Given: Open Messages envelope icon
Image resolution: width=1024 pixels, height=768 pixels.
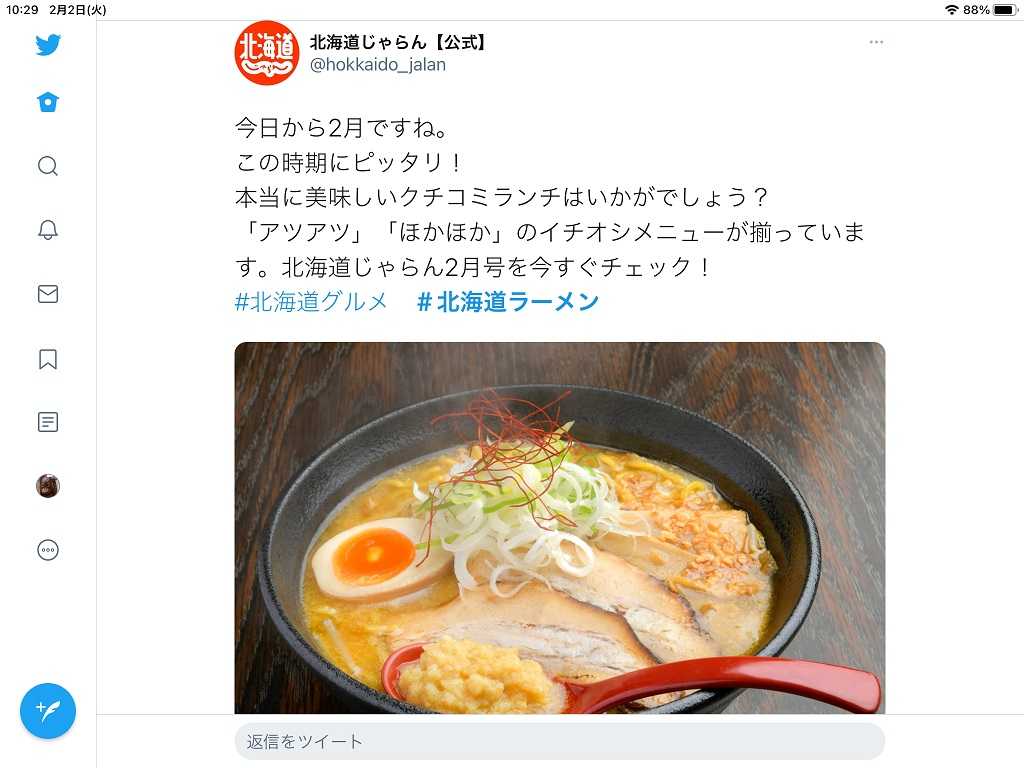Looking at the screenshot, I should point(48,294).
